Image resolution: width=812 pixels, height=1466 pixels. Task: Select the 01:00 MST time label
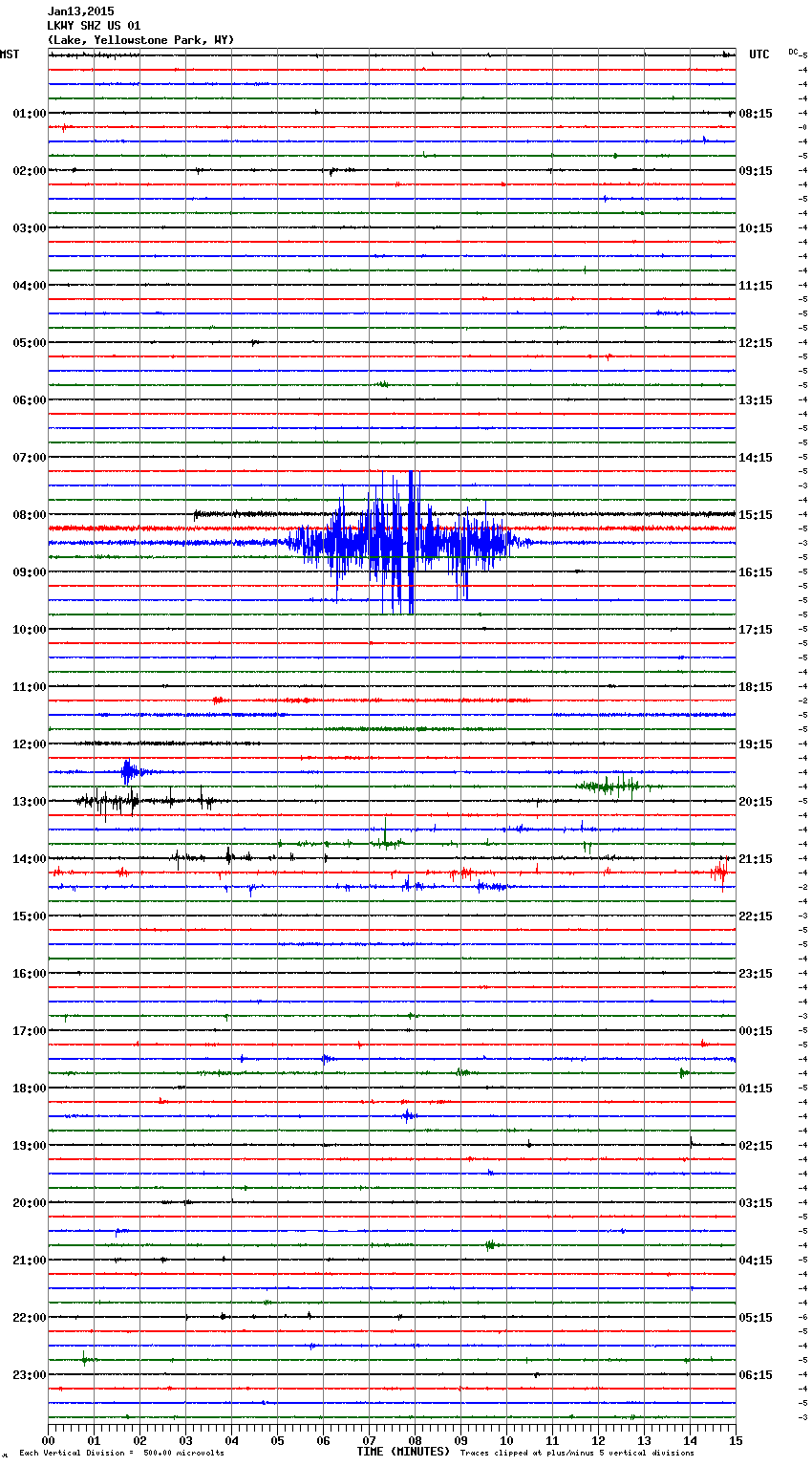(29, 113)
